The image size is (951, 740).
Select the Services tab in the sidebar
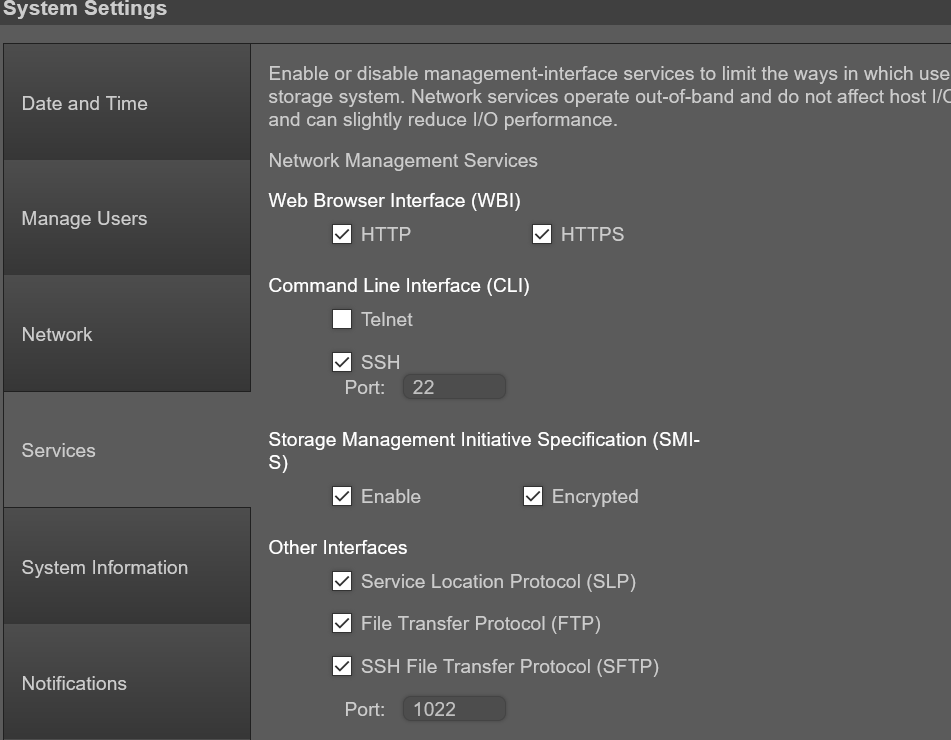click(127, 450)
